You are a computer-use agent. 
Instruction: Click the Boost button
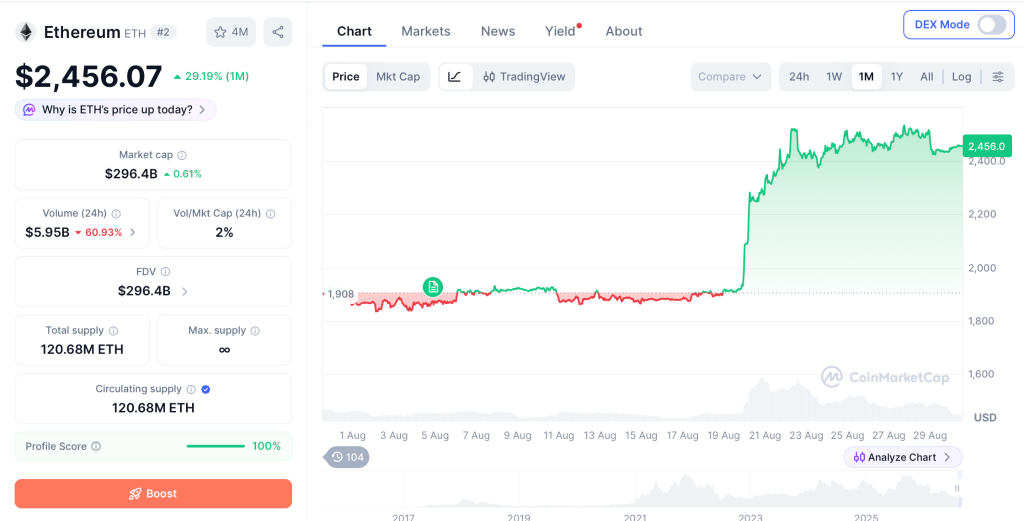click(x=153, y=494)
